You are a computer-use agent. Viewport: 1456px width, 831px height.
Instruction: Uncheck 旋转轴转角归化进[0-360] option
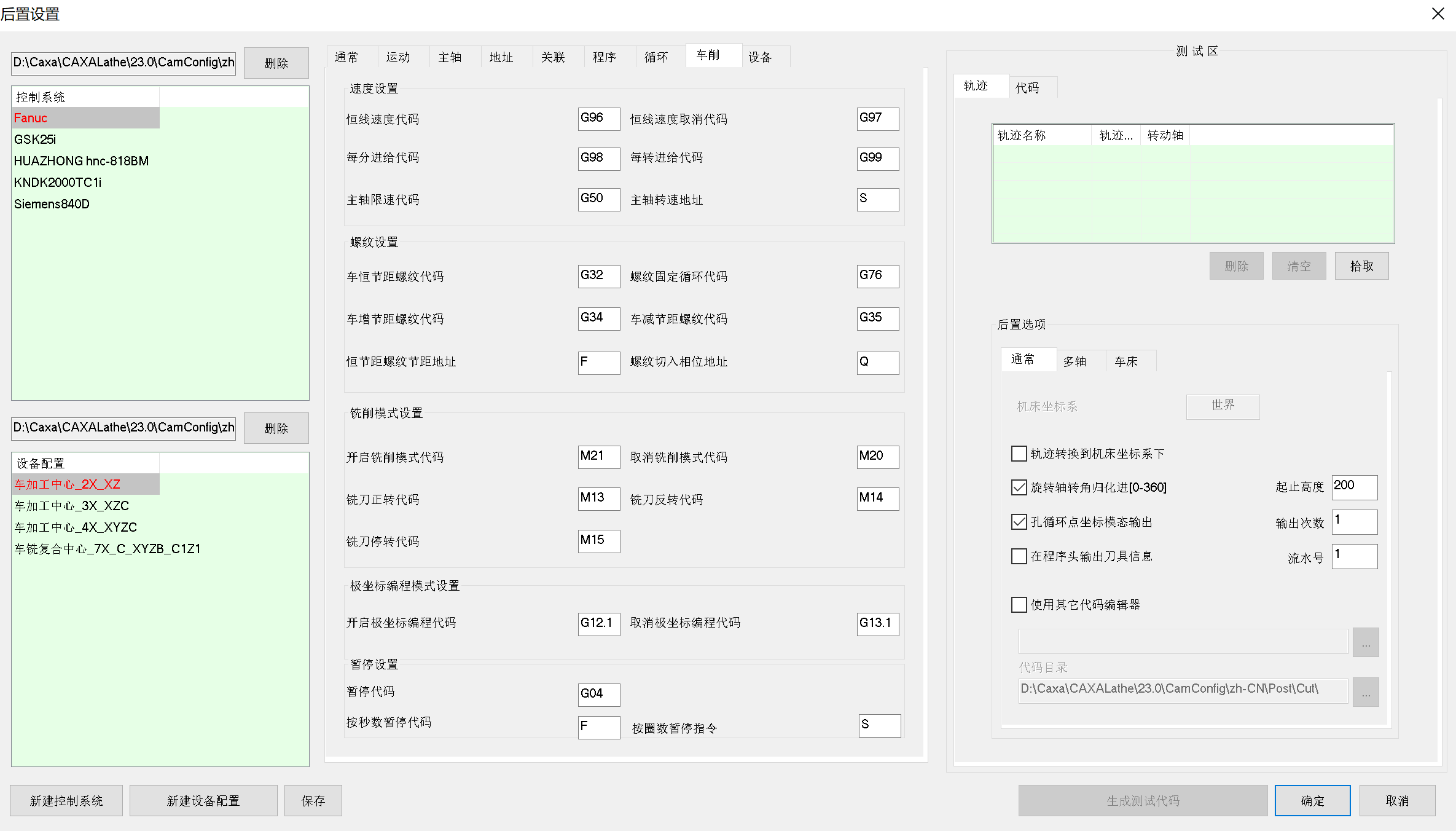pyautogui.click(x=1019, y=487)
